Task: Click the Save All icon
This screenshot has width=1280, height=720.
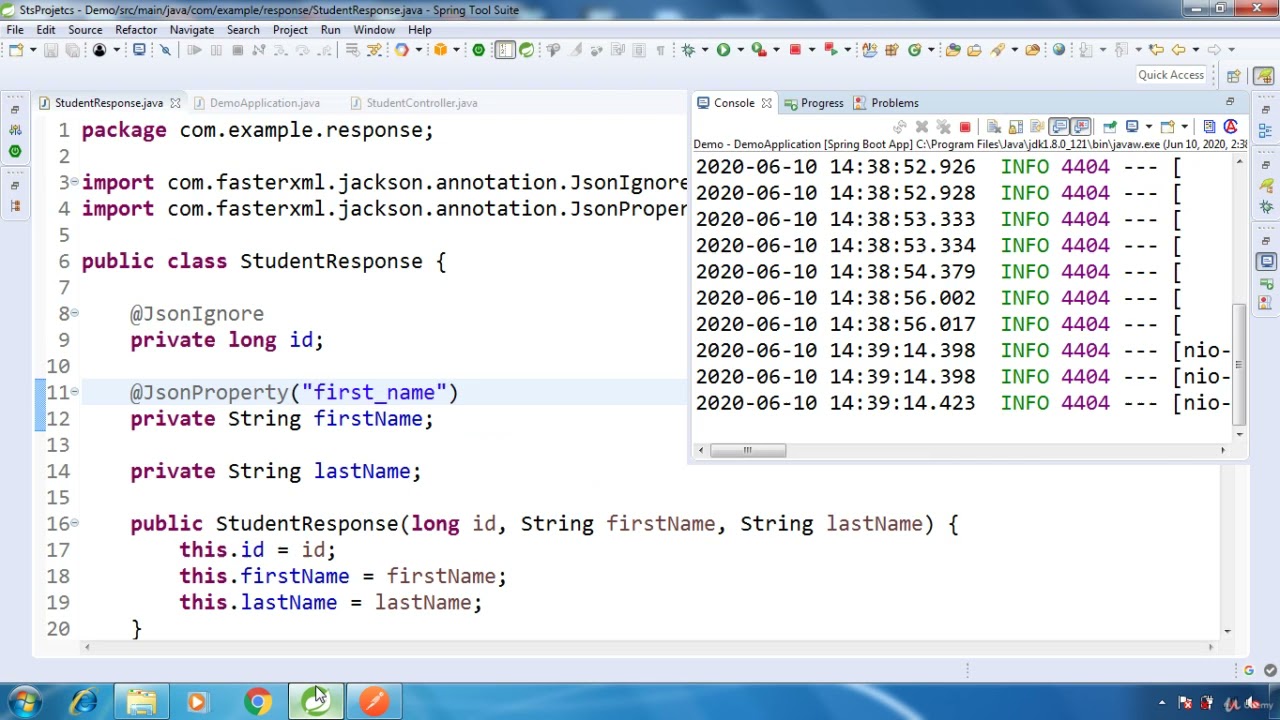Action: coord(72,50)
